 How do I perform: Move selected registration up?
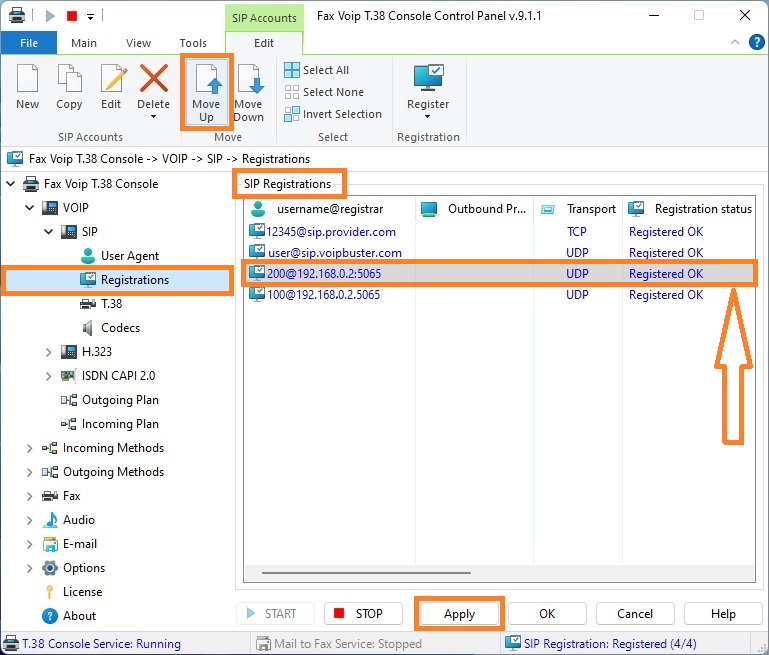point(206,92)
